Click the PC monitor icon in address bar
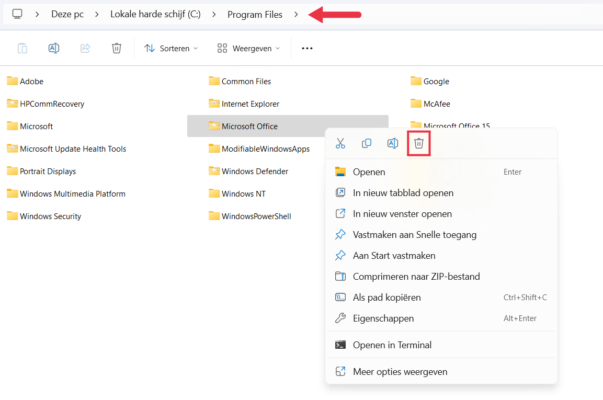 [17, 14]
